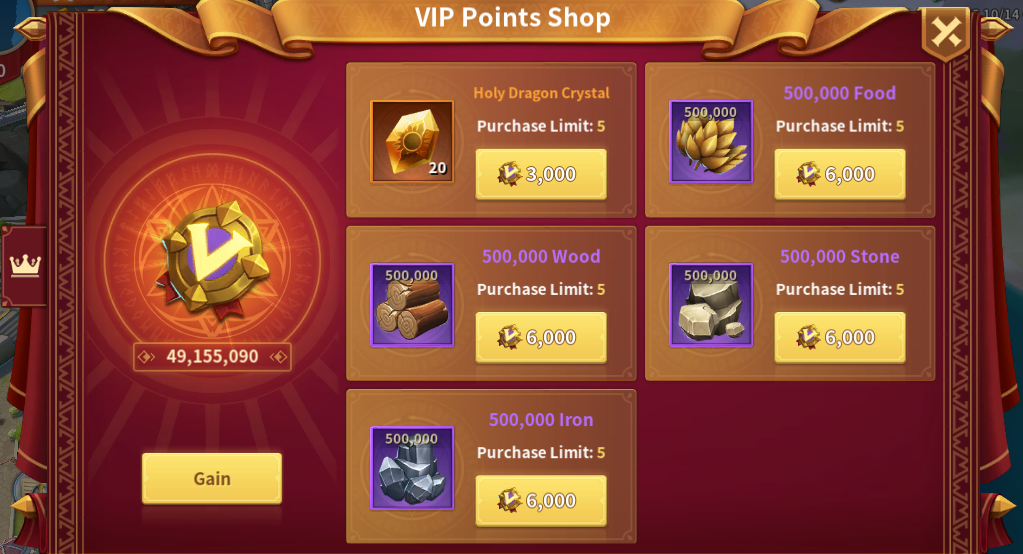Click the large VIP points medallion emblem
The image size is (1023, 554).
[x=214, y=260]
